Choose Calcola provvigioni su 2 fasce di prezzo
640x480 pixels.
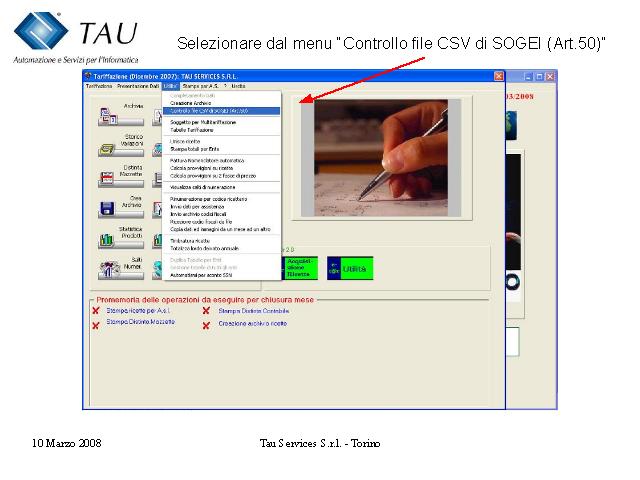tap(221, 176)
